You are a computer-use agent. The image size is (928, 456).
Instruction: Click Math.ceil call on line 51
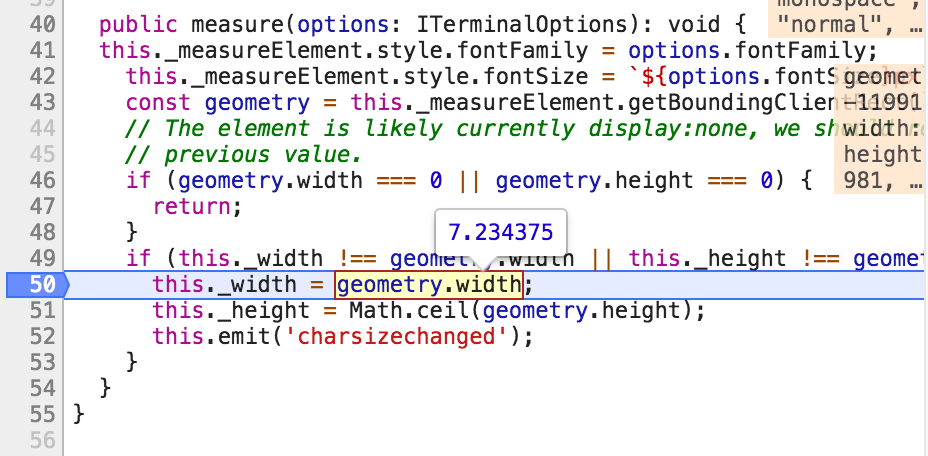(x=413, y=311)
